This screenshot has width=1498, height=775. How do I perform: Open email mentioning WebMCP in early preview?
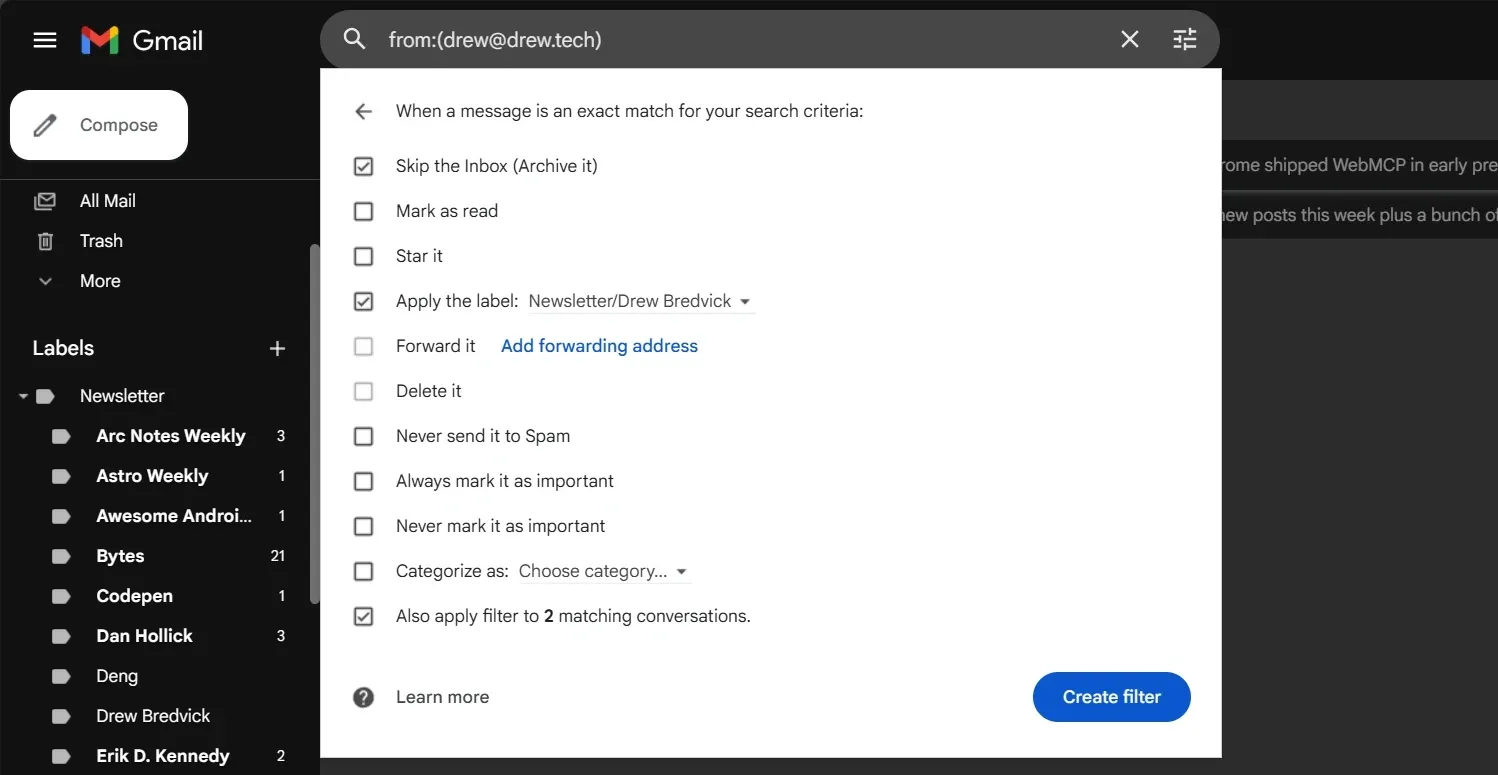(1359, 165)
